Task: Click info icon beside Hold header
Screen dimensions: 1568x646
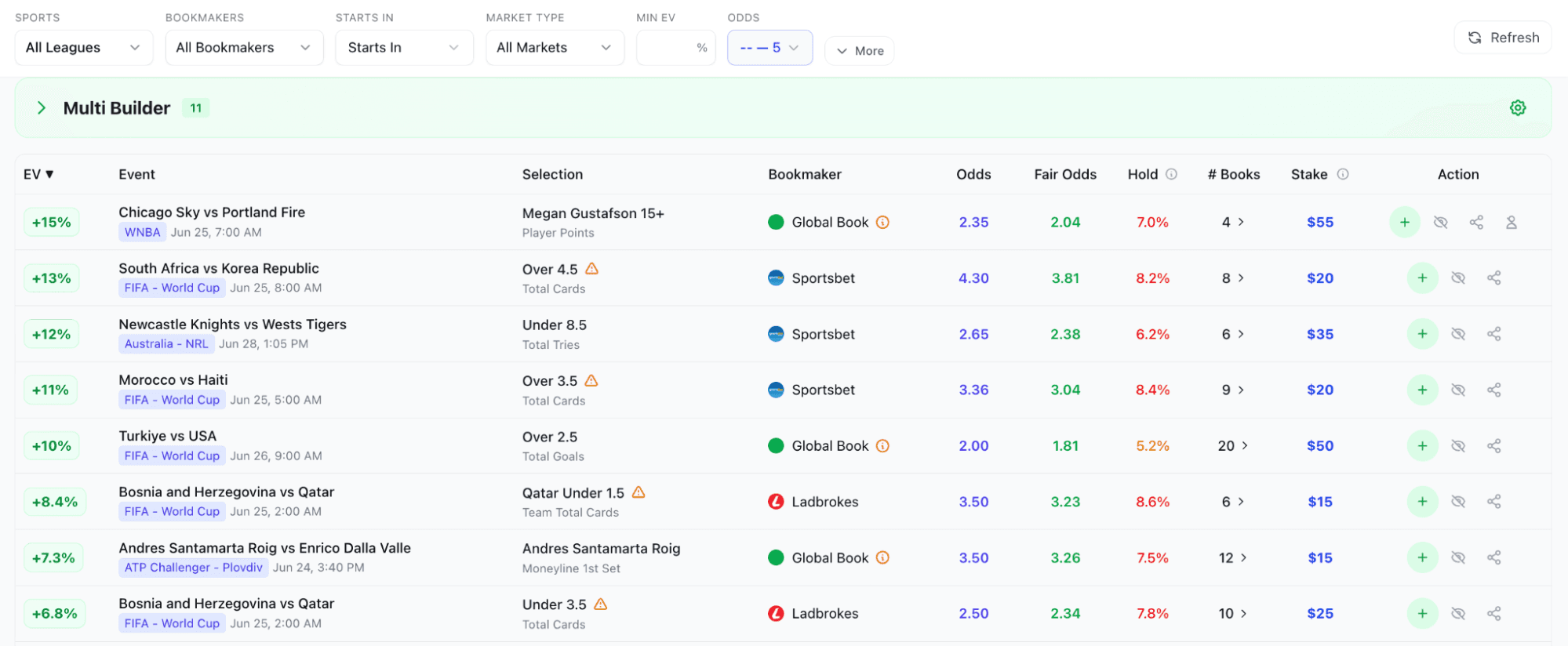Action: click(x=1171, y=174)
